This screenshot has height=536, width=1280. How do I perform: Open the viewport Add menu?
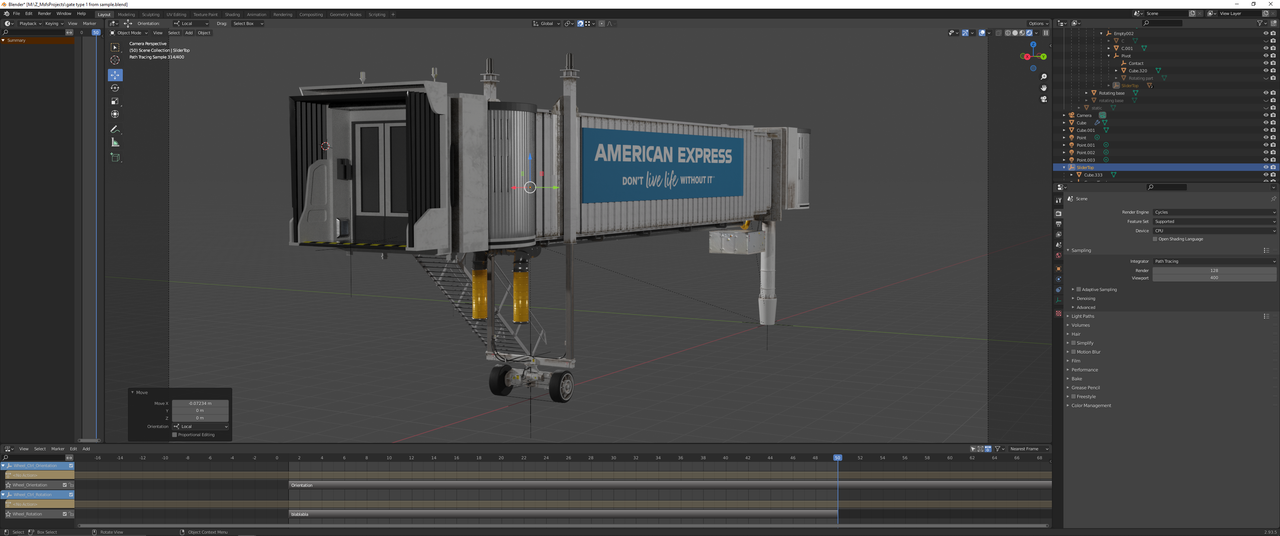(x=188, y=33)
